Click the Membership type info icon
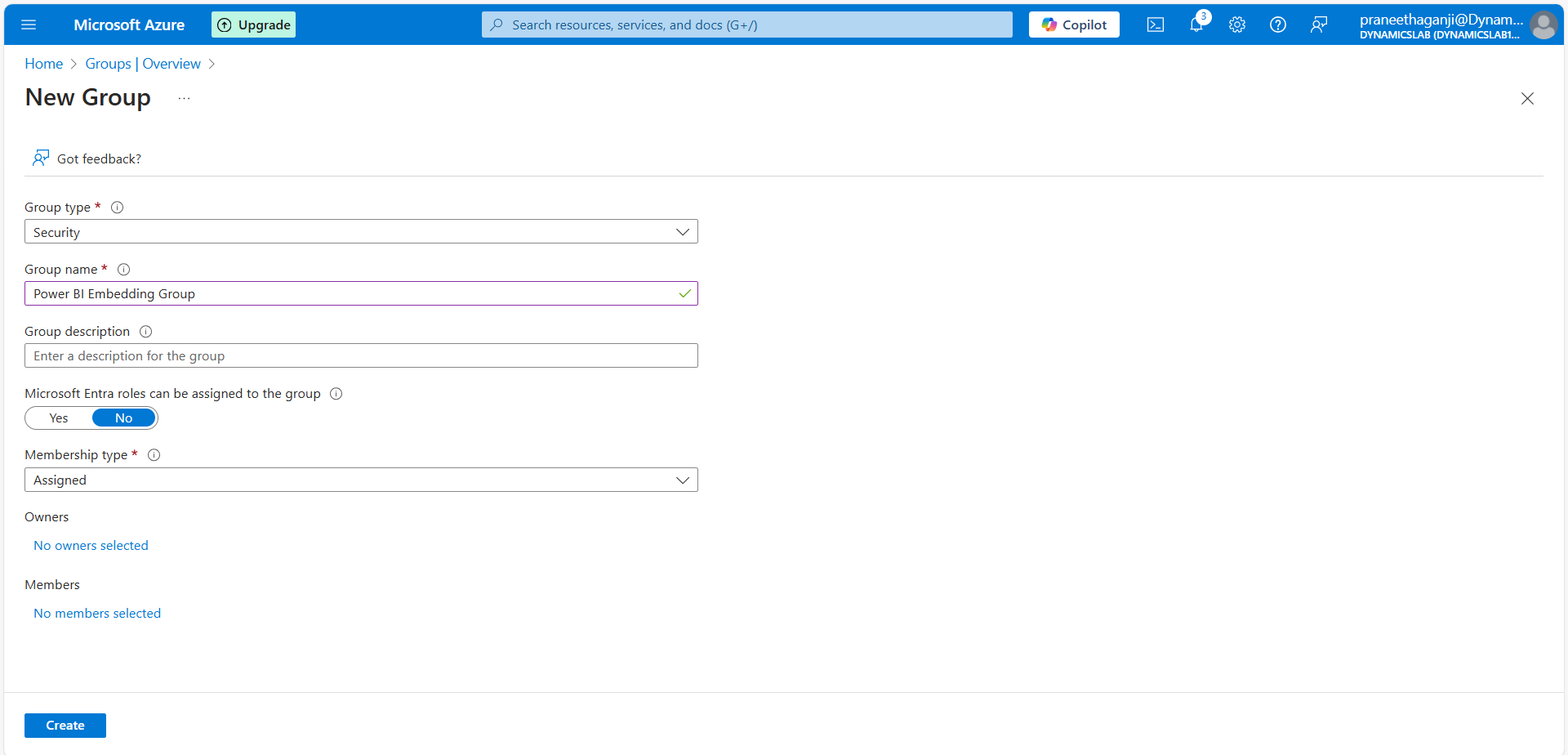The width and height of the screenshot is (1568, 755). (x=154, y=455)
